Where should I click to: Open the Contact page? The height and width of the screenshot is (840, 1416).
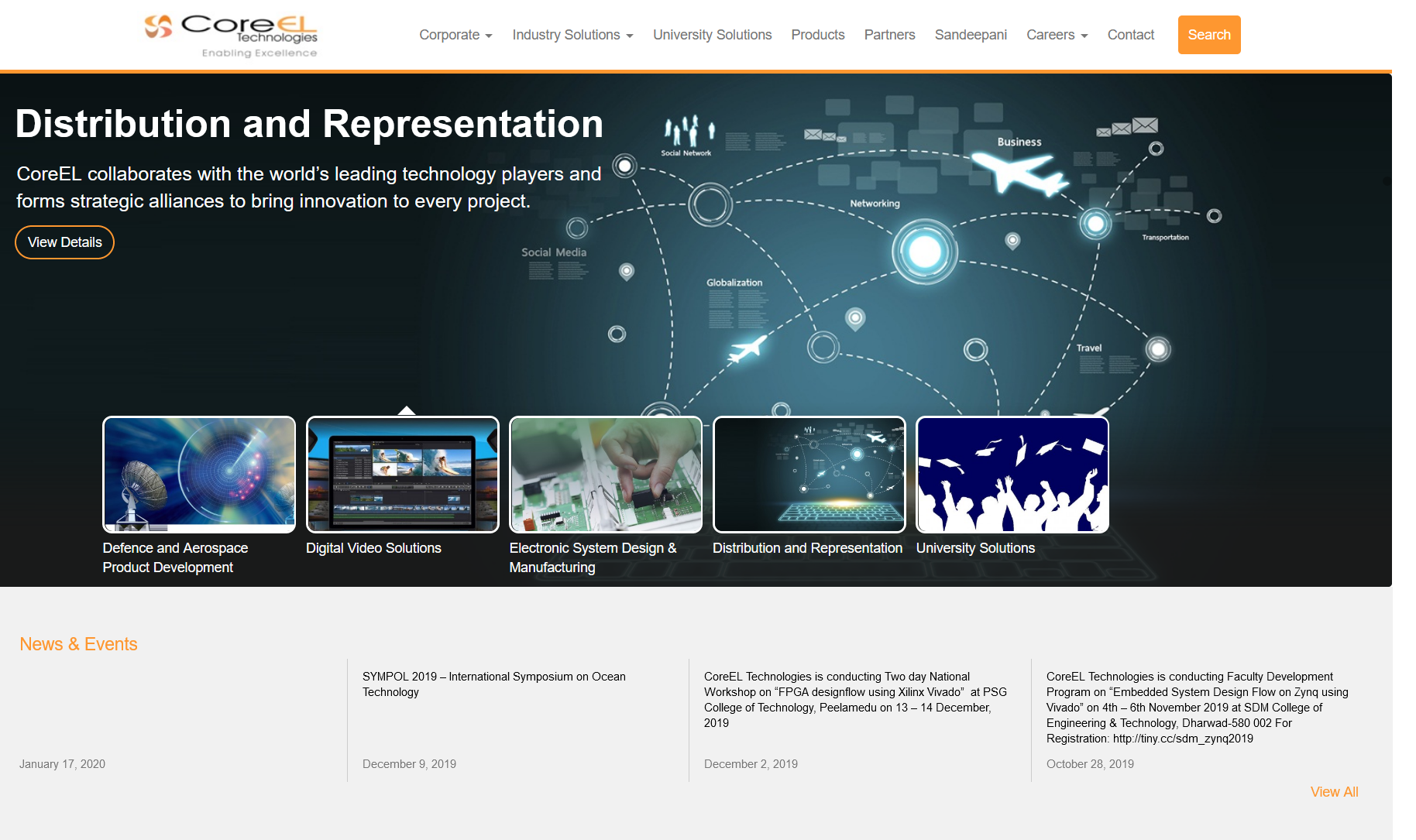coord(1130,35)
